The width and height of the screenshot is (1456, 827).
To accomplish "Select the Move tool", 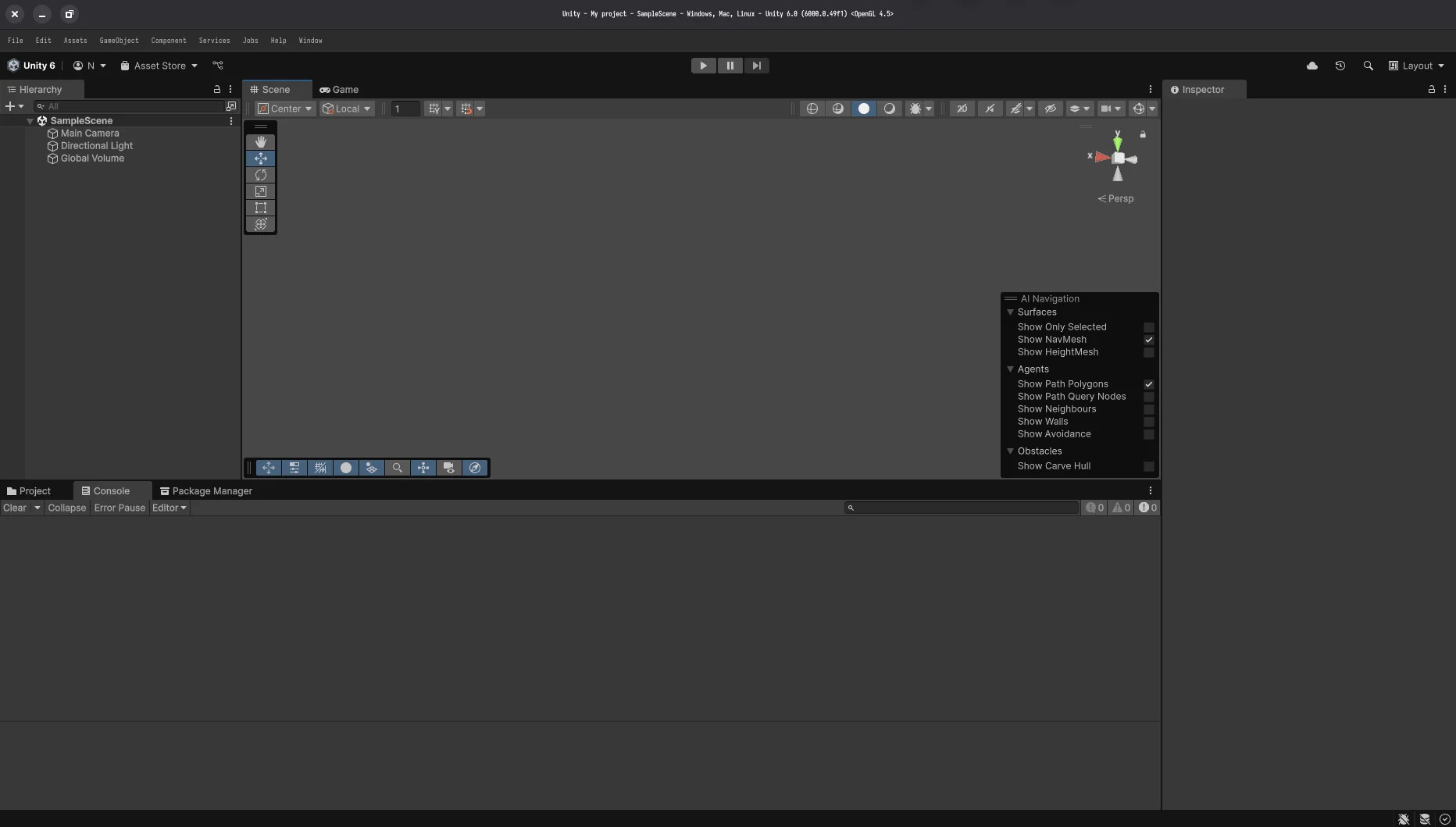I will pos(260,158).
